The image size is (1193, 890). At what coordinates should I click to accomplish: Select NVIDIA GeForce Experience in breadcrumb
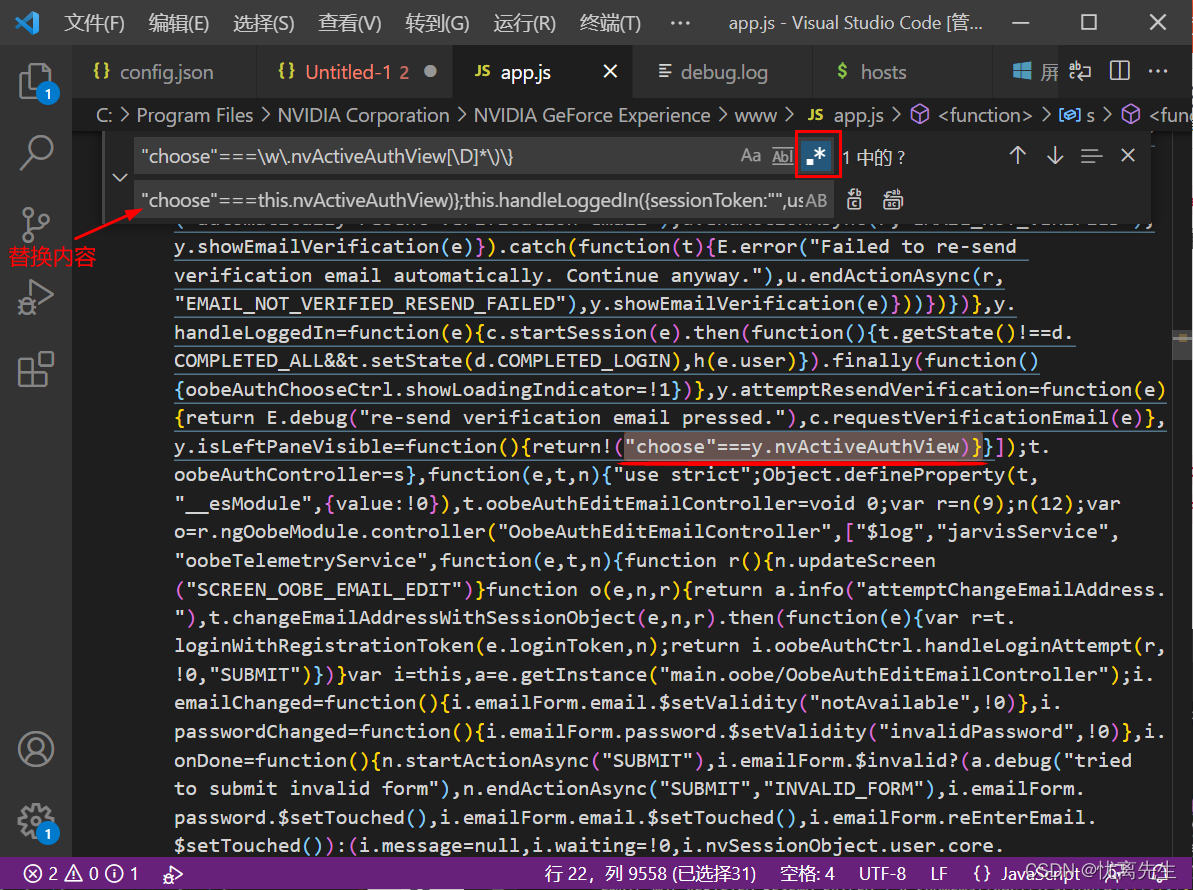tap(592, 116)
